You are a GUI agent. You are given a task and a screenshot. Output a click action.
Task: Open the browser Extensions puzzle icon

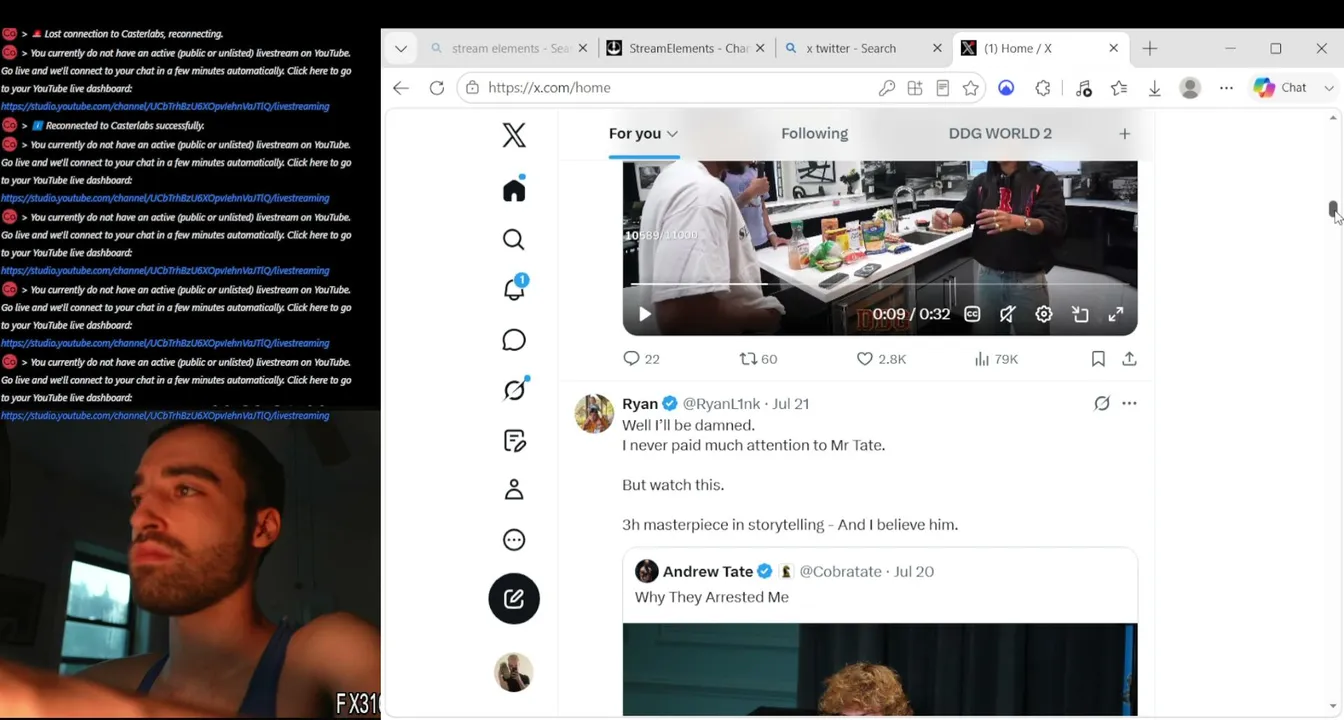click(1043, 88)
